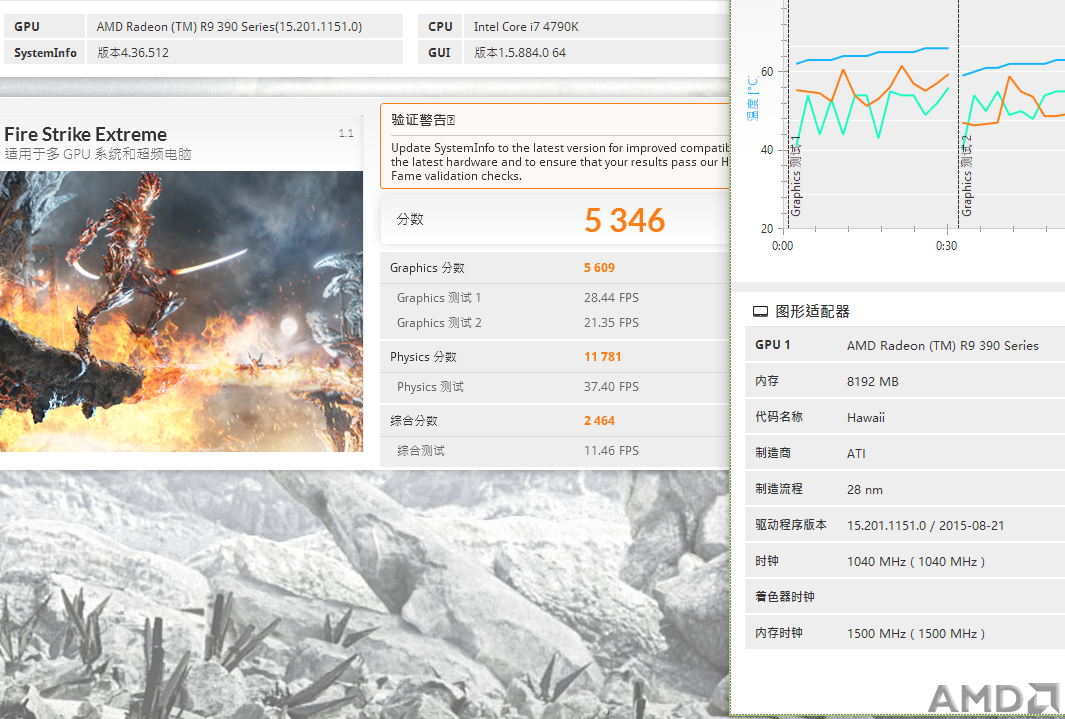Click the 版本1.5.884.0 64 value
1065x719 pixels.
(x=520, y=52)
